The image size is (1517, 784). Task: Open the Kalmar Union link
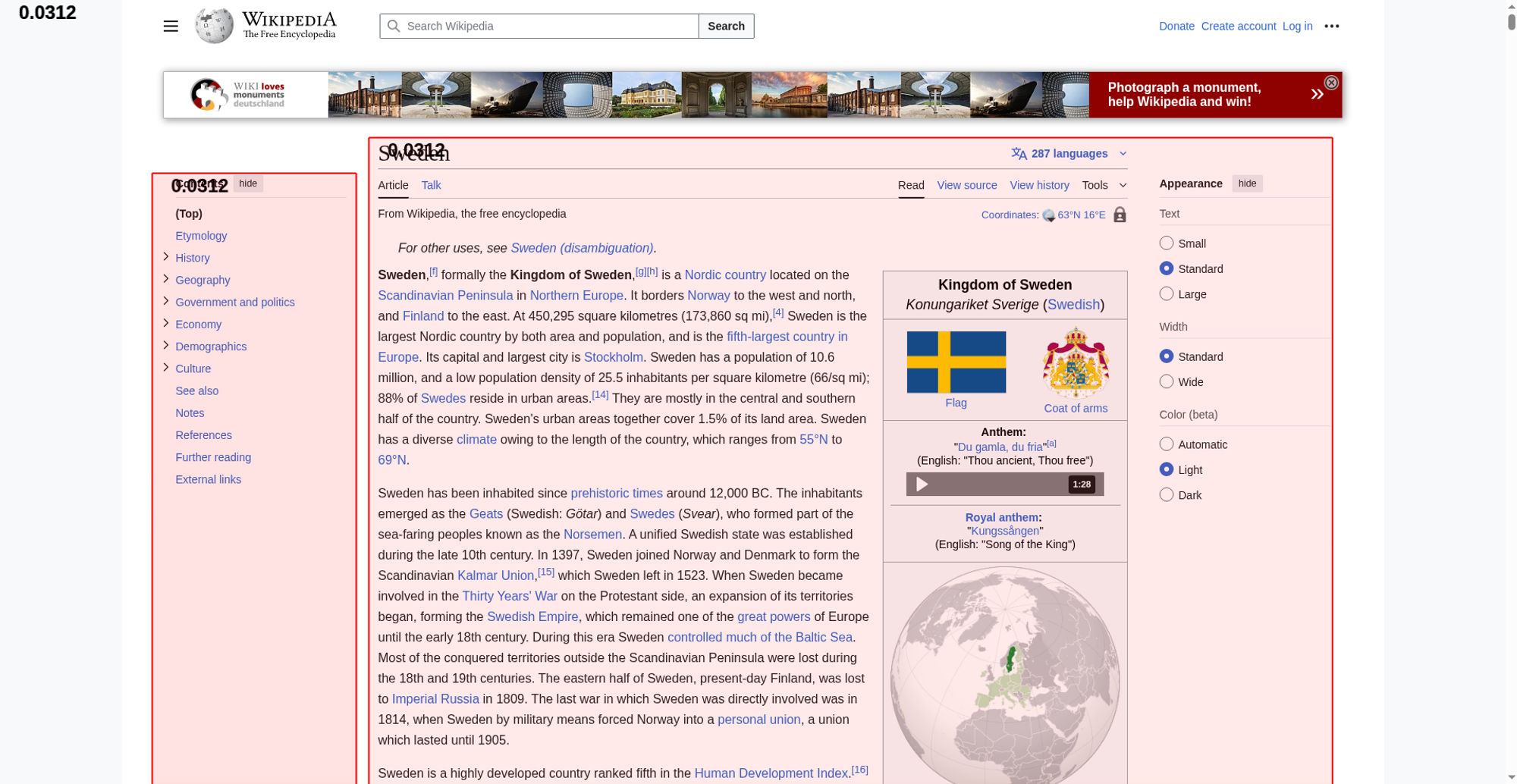[495, 575]
